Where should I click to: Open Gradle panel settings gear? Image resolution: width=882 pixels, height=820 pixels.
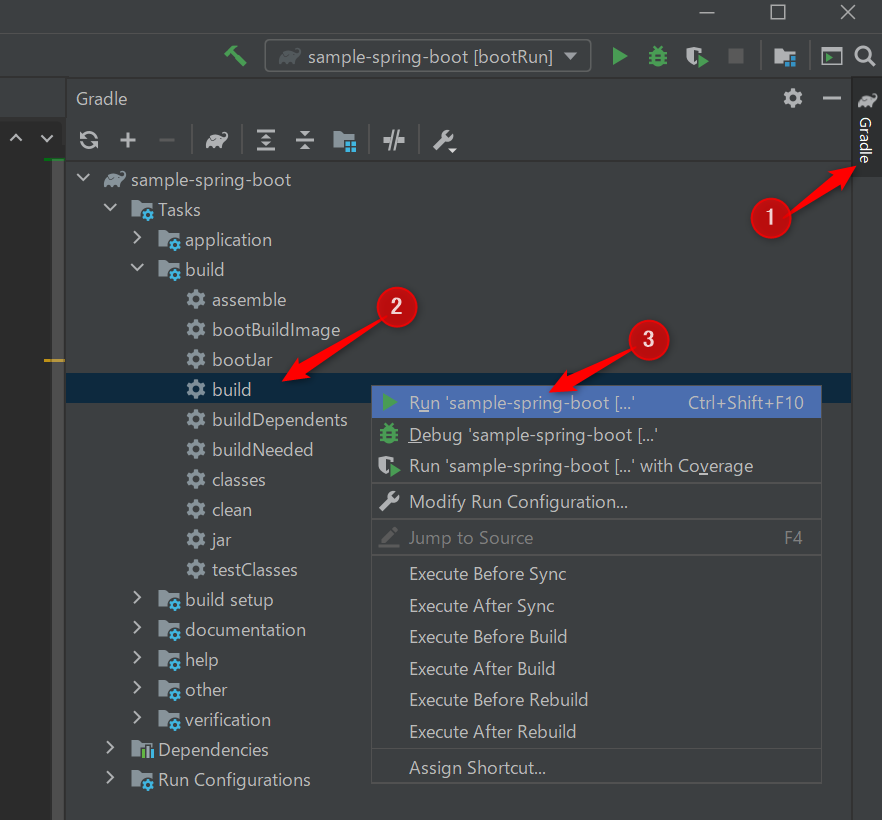tap(793, 98)
